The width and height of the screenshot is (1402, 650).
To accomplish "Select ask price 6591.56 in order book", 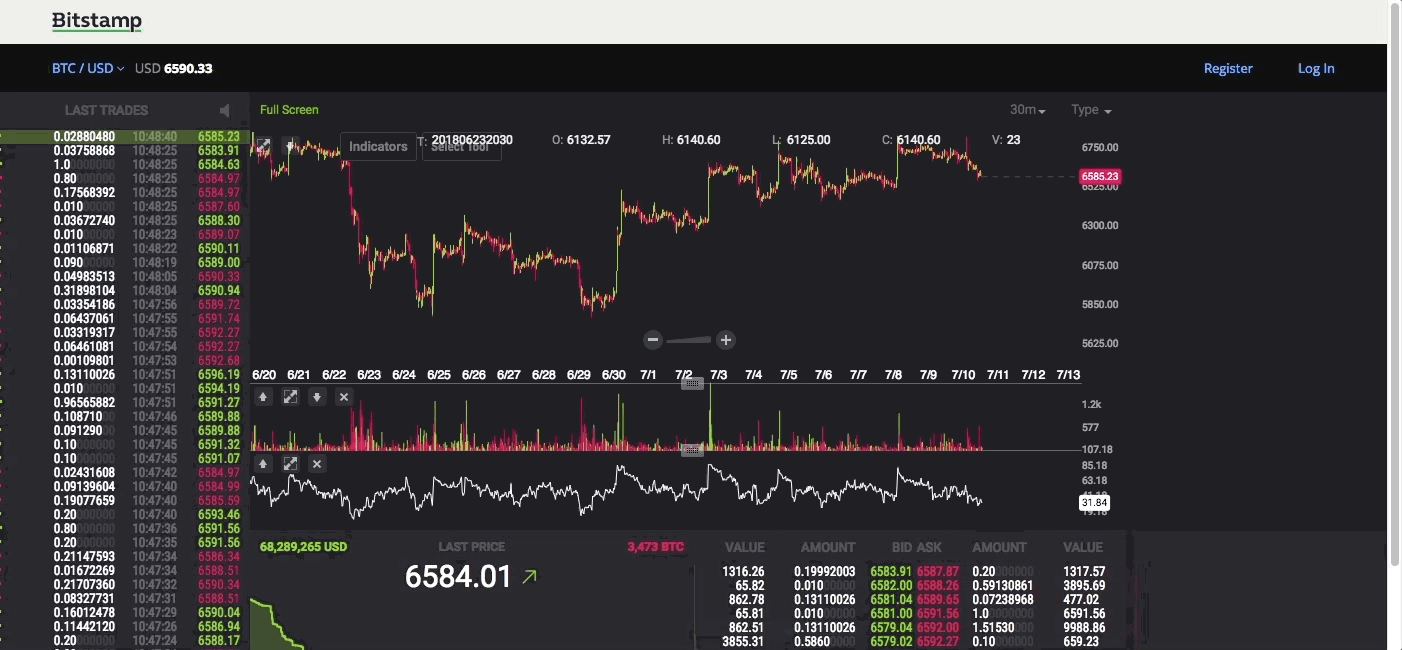I will tap(938, 614).
